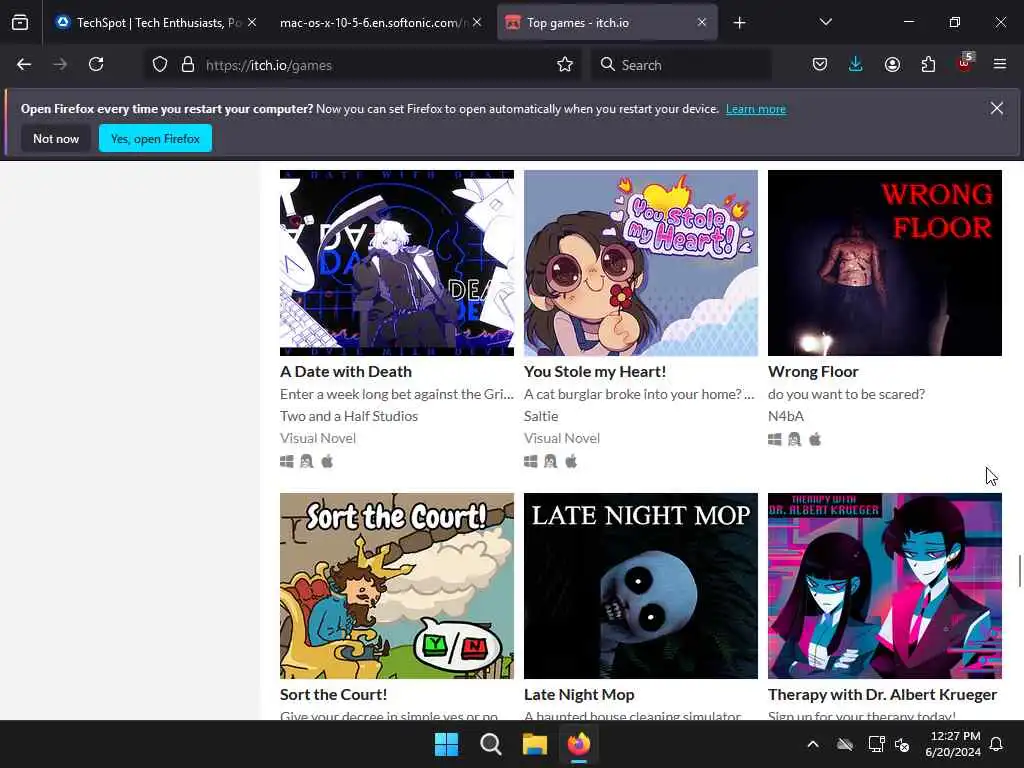1024x768 pixels.
Task: Open Two and a Half Studios author link
Action: point(349,416)
